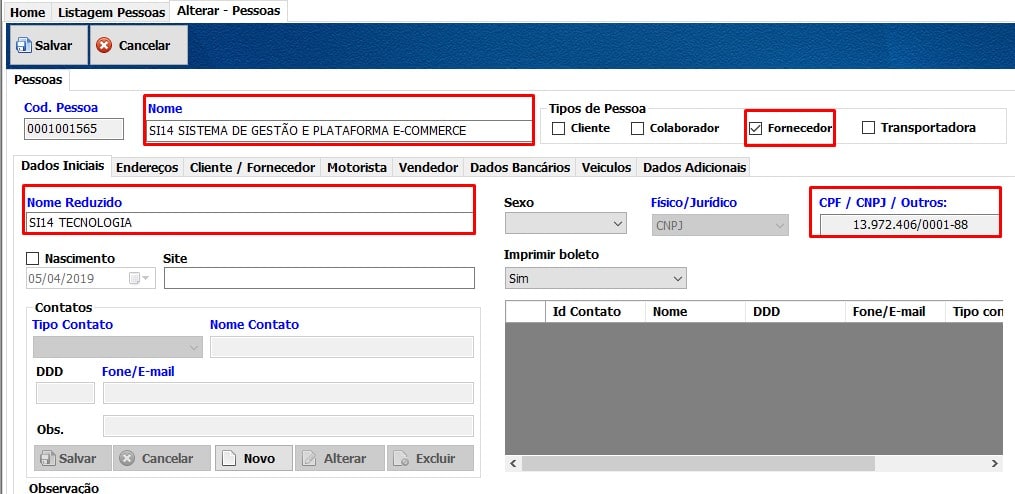Open the Endereços tab
Image resolution: width=1015 pixels, height=494 pixels.
(147, 167)
